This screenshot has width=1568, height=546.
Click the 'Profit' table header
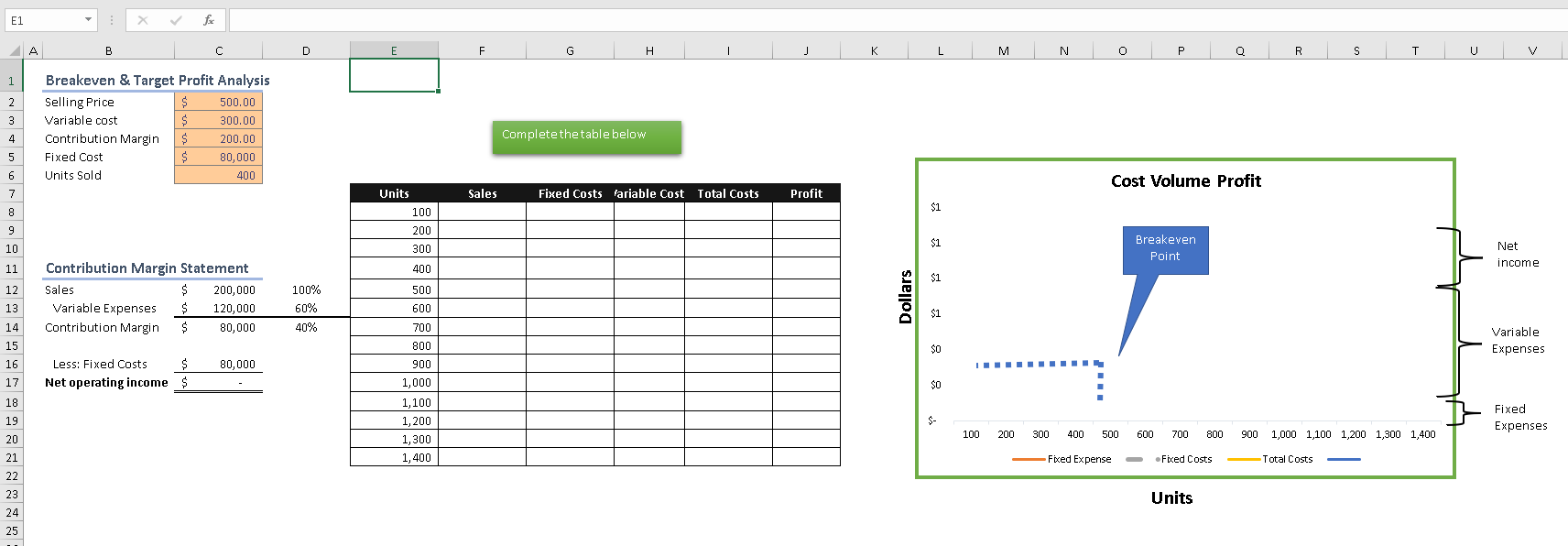[x=806, y=193]
